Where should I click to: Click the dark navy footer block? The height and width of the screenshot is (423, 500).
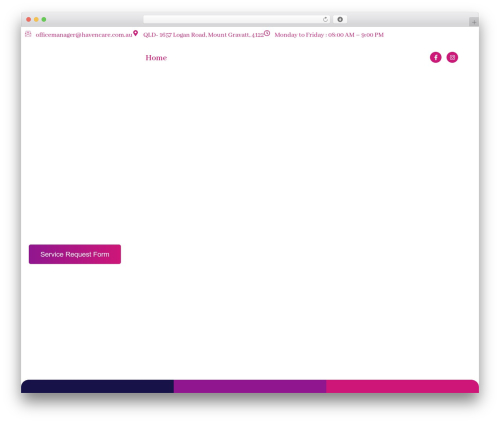coord(97,386)
